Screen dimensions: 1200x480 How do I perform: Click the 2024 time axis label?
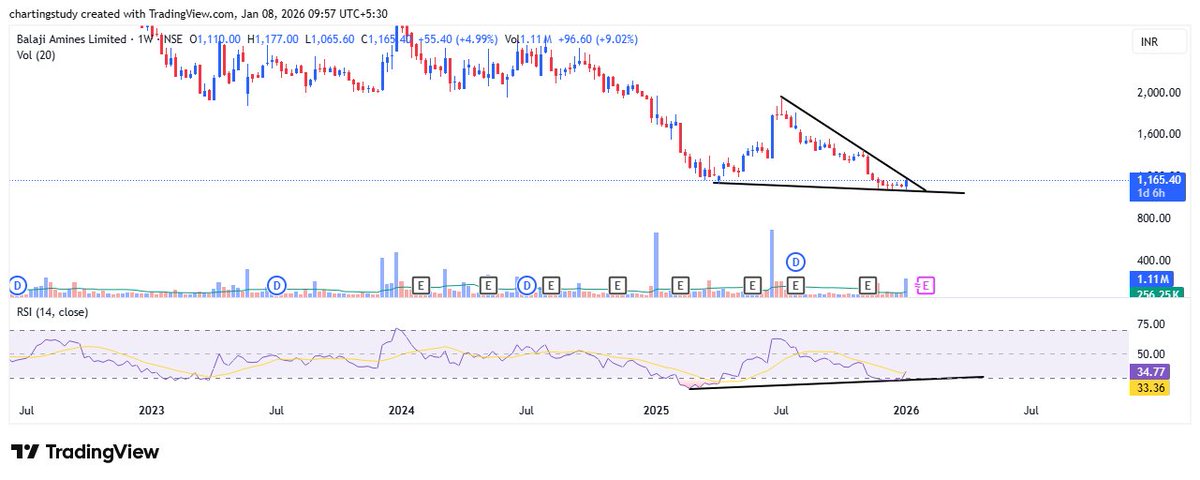tap(401, 411)
